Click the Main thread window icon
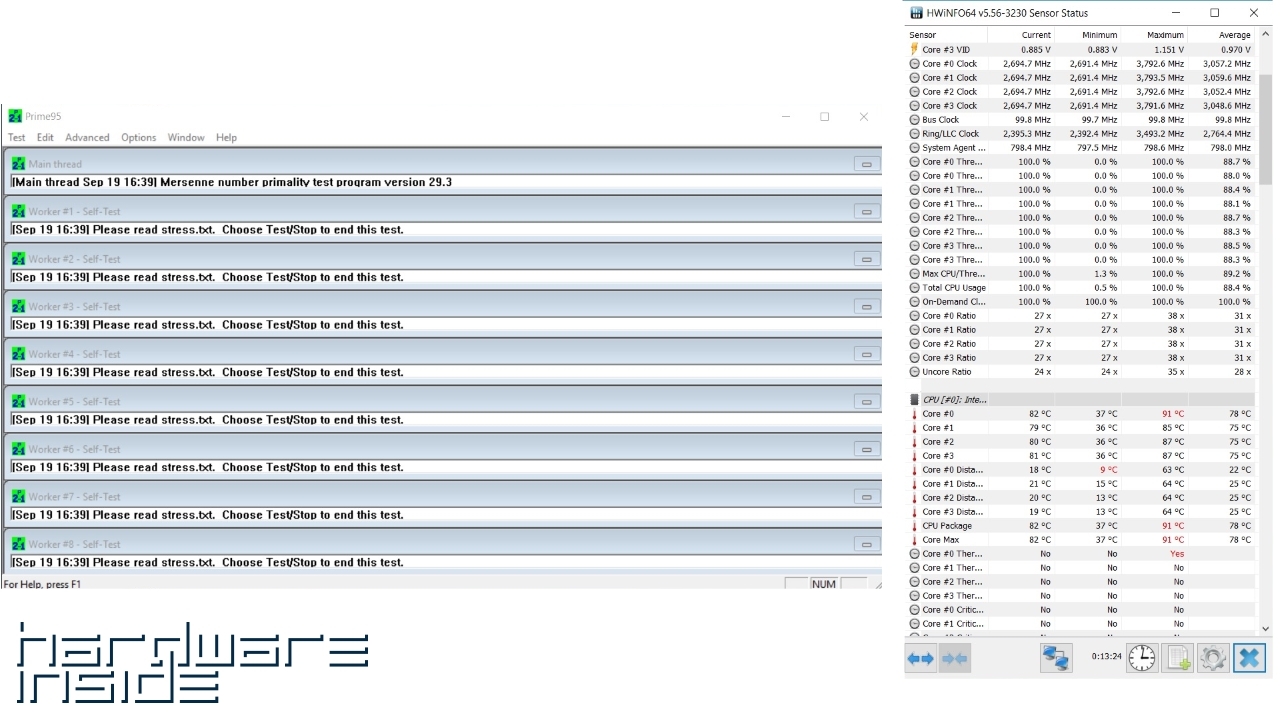 (18, 164)
